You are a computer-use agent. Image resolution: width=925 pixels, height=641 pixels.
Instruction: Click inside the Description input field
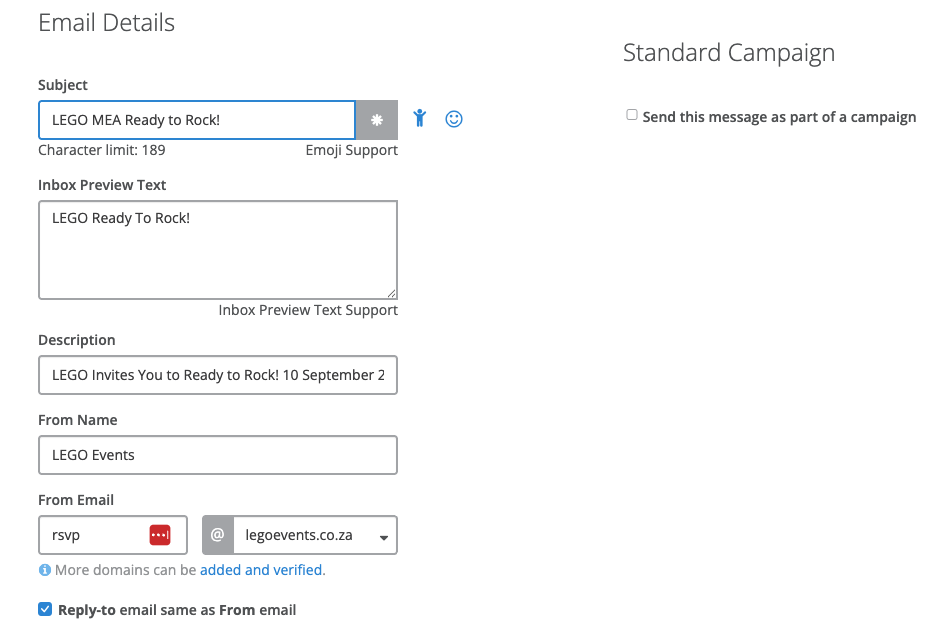(217, 375)
